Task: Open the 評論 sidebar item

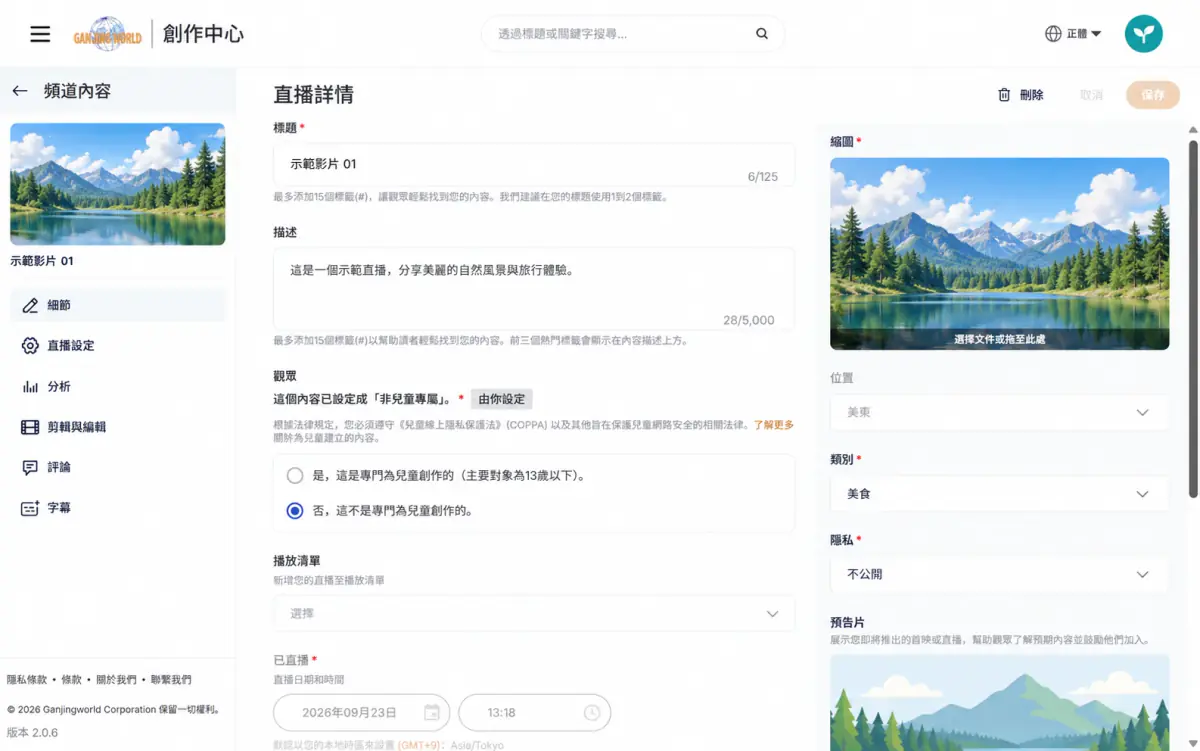Action: (x=118, y=467)
